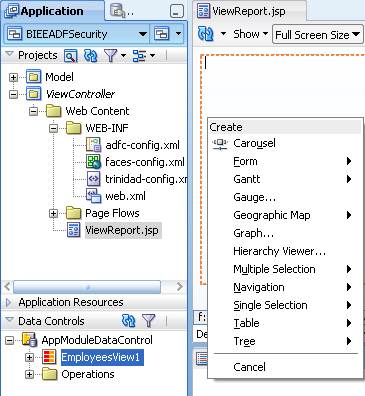
Task: Click the horizontal scrollbar thumb in Projects
Action: pyautogui.click(x=87, y=287)
